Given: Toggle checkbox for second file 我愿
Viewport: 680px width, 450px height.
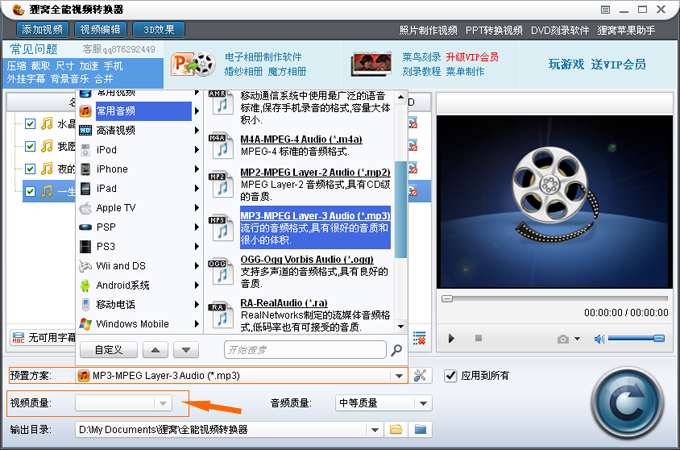Looking at the screenshot, I should [30, 147].
